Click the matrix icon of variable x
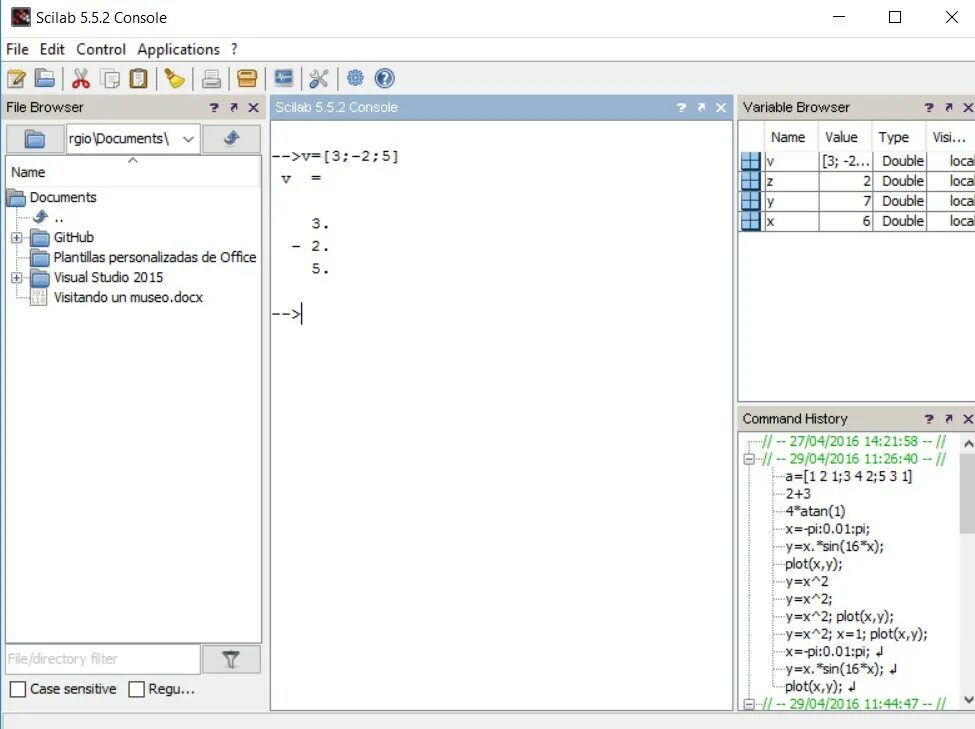This screenshot has width=975, height=729. click(x=751, y=221)
